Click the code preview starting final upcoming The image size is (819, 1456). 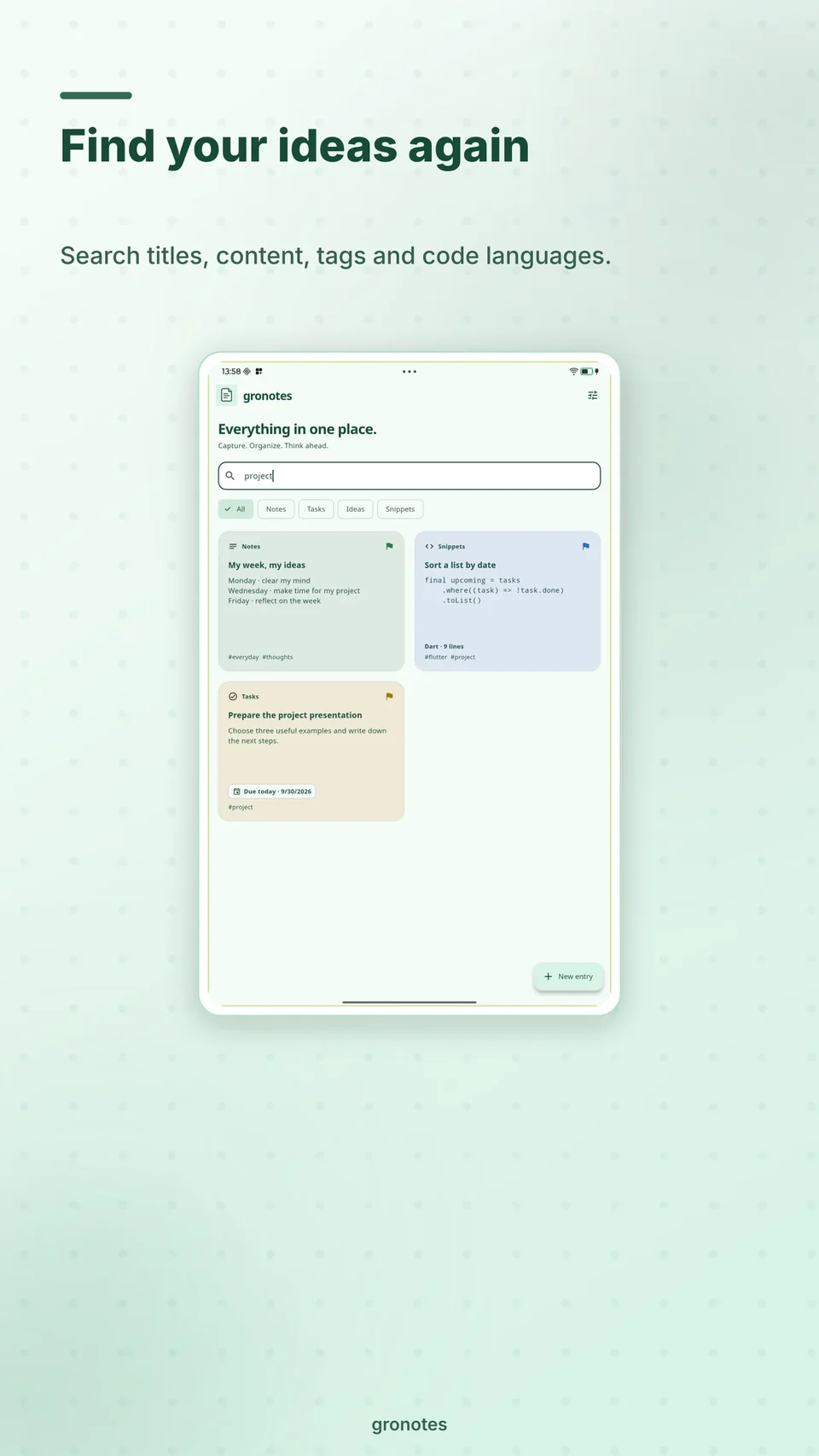pos(494,590)
